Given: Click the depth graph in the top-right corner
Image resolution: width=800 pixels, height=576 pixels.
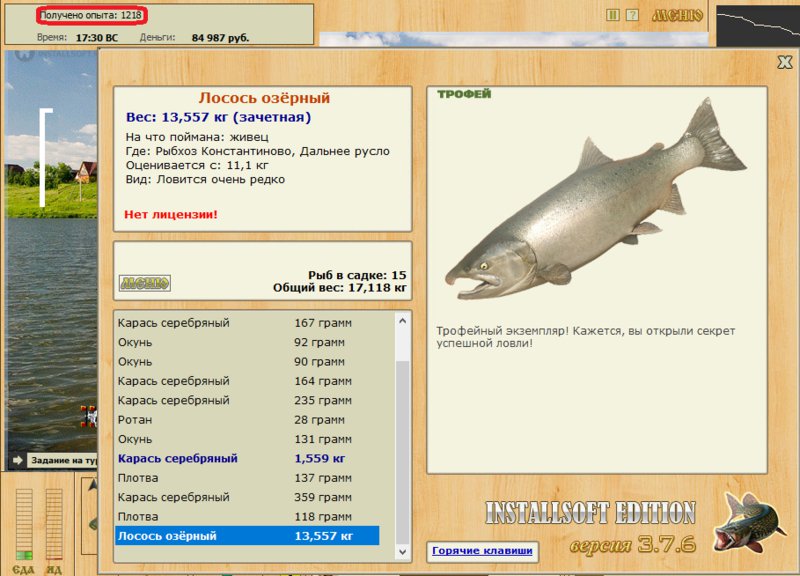Looking at the screenshot, I should click(758, 26).
